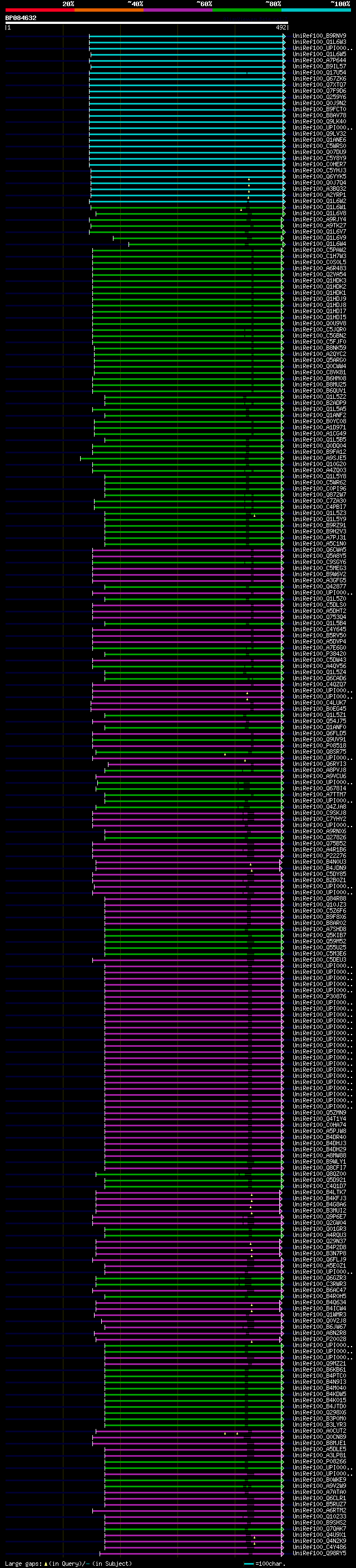Click the orange ~40% identity legend segment
Image resolution: width=356 pixels, height=1568 pixels.
coord(109,11)
